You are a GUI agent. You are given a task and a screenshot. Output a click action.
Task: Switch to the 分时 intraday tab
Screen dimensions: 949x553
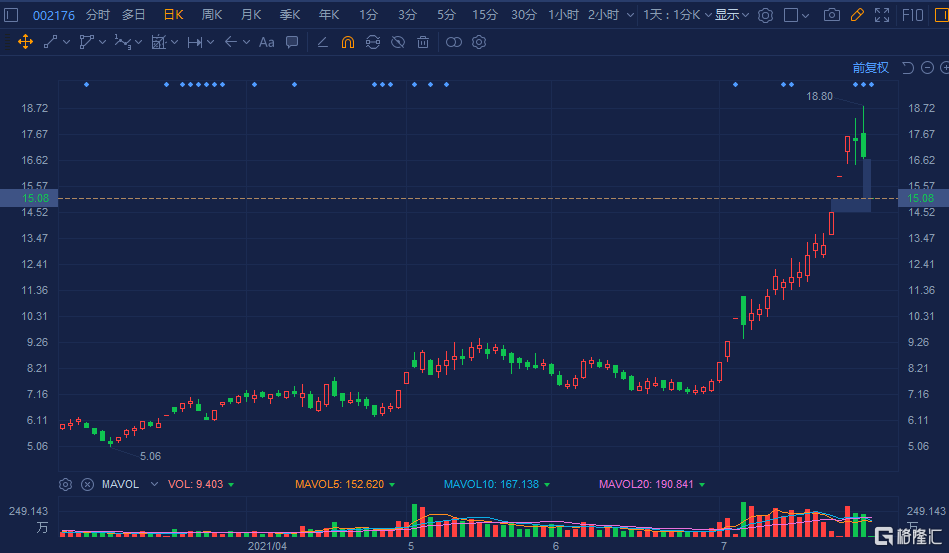click(x=98, y=15)
